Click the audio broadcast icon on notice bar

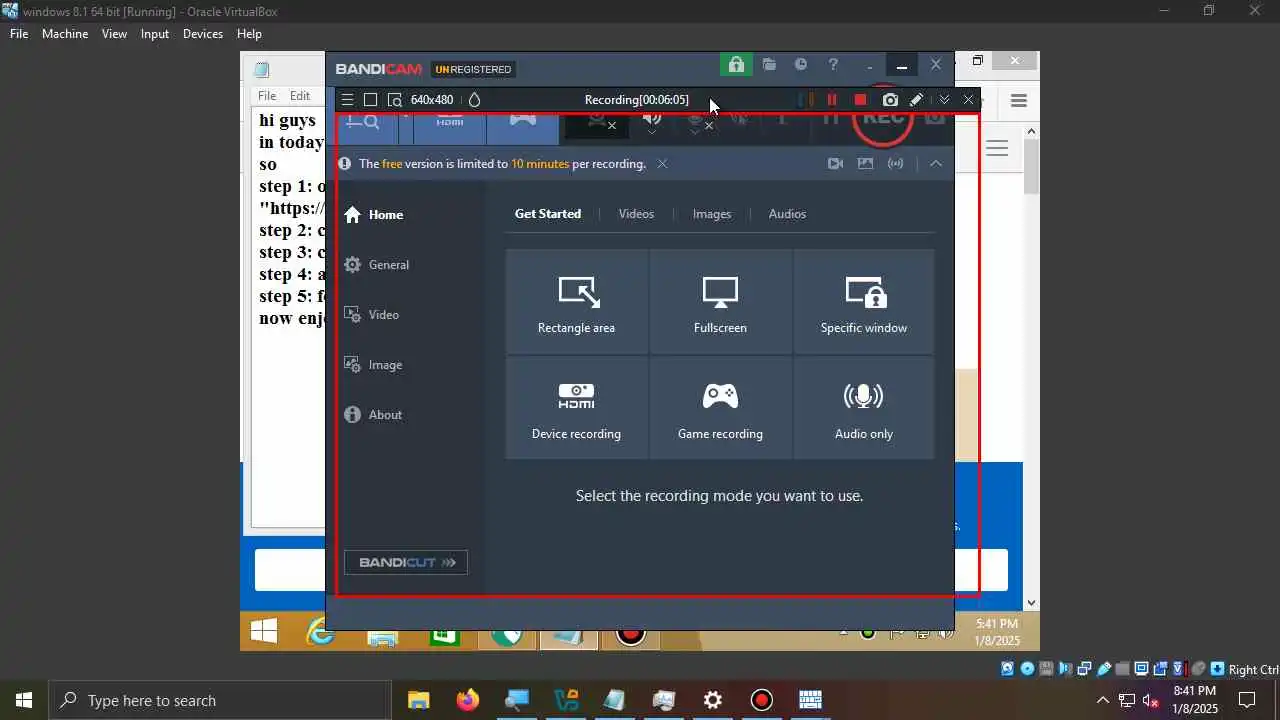(x=896, y=164)
